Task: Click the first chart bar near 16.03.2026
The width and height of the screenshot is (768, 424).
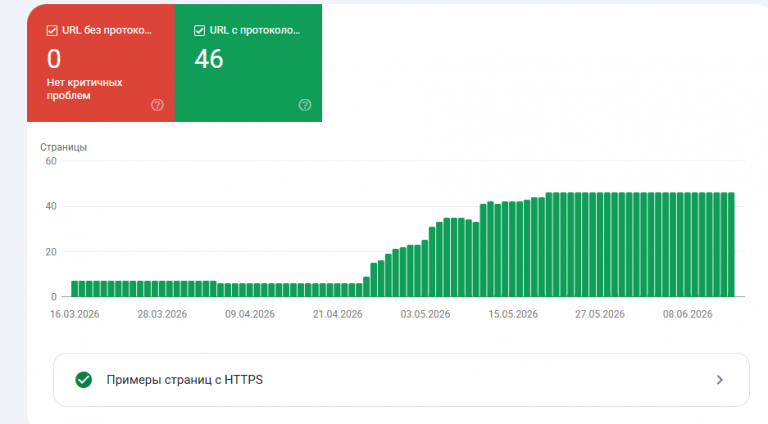Action: (x=74, y=289)
